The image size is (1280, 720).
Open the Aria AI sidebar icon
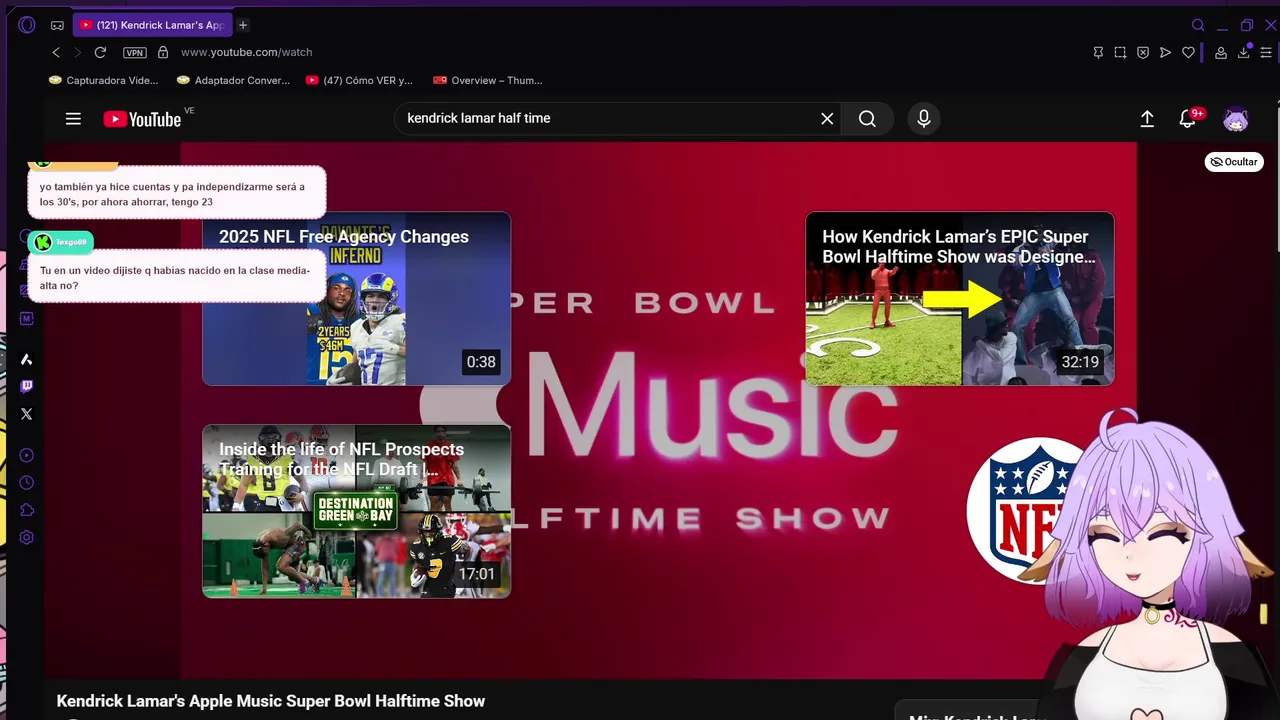click(27, 359)
